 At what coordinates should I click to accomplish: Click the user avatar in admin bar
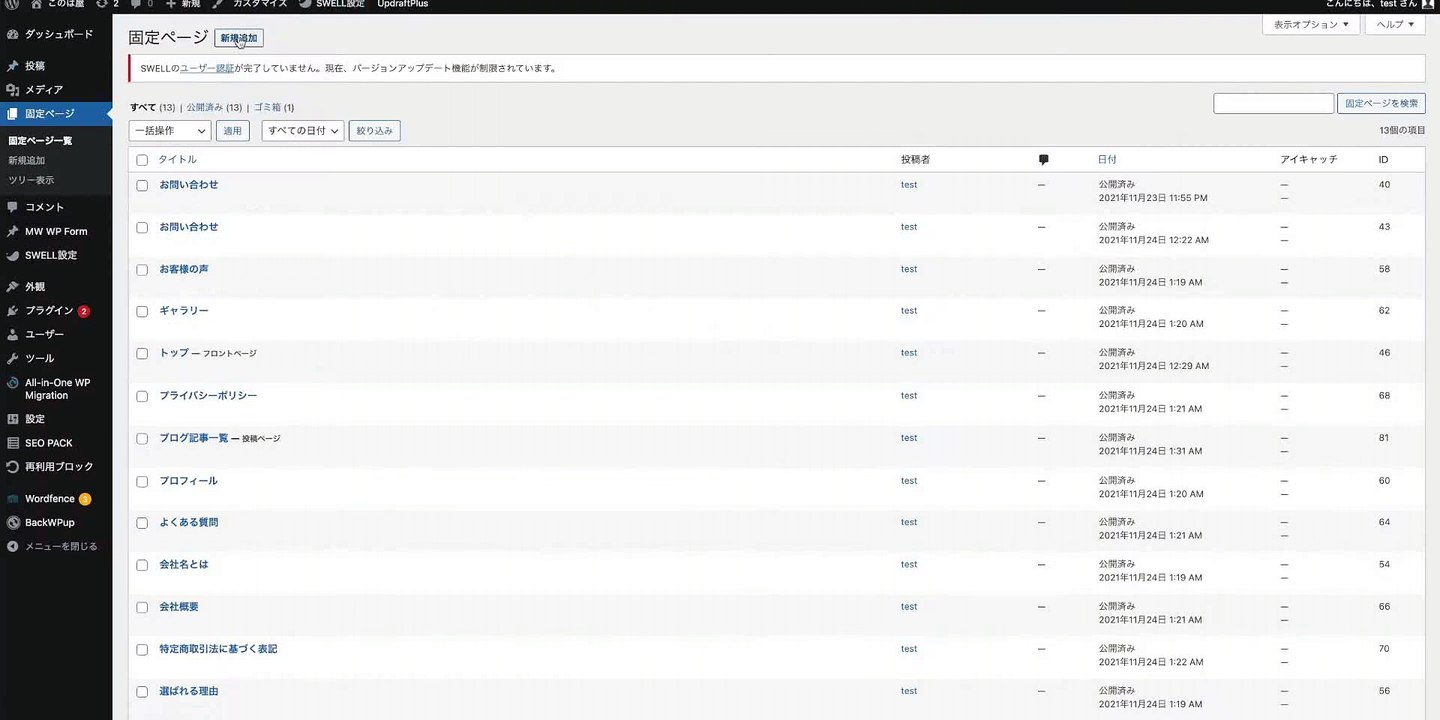click(1428, 4)
